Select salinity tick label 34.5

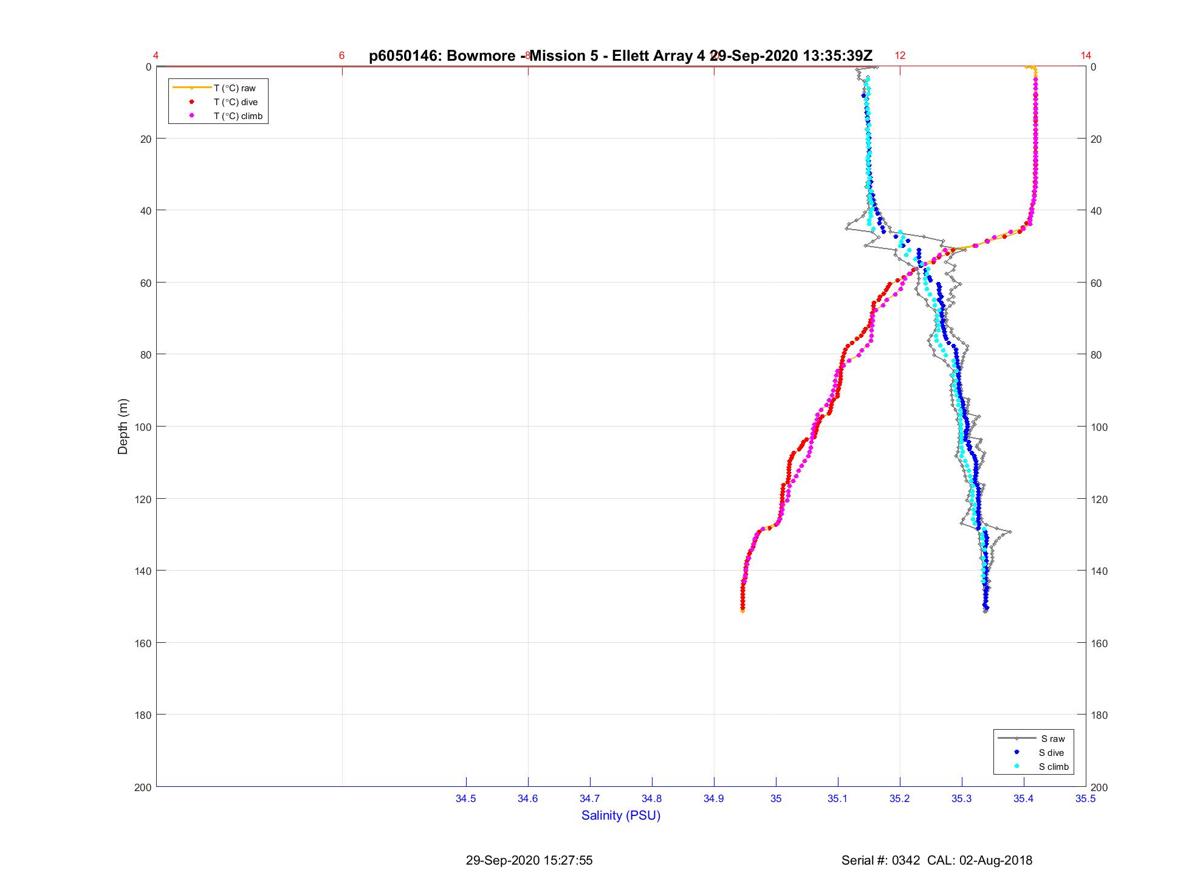click(466, 798)
